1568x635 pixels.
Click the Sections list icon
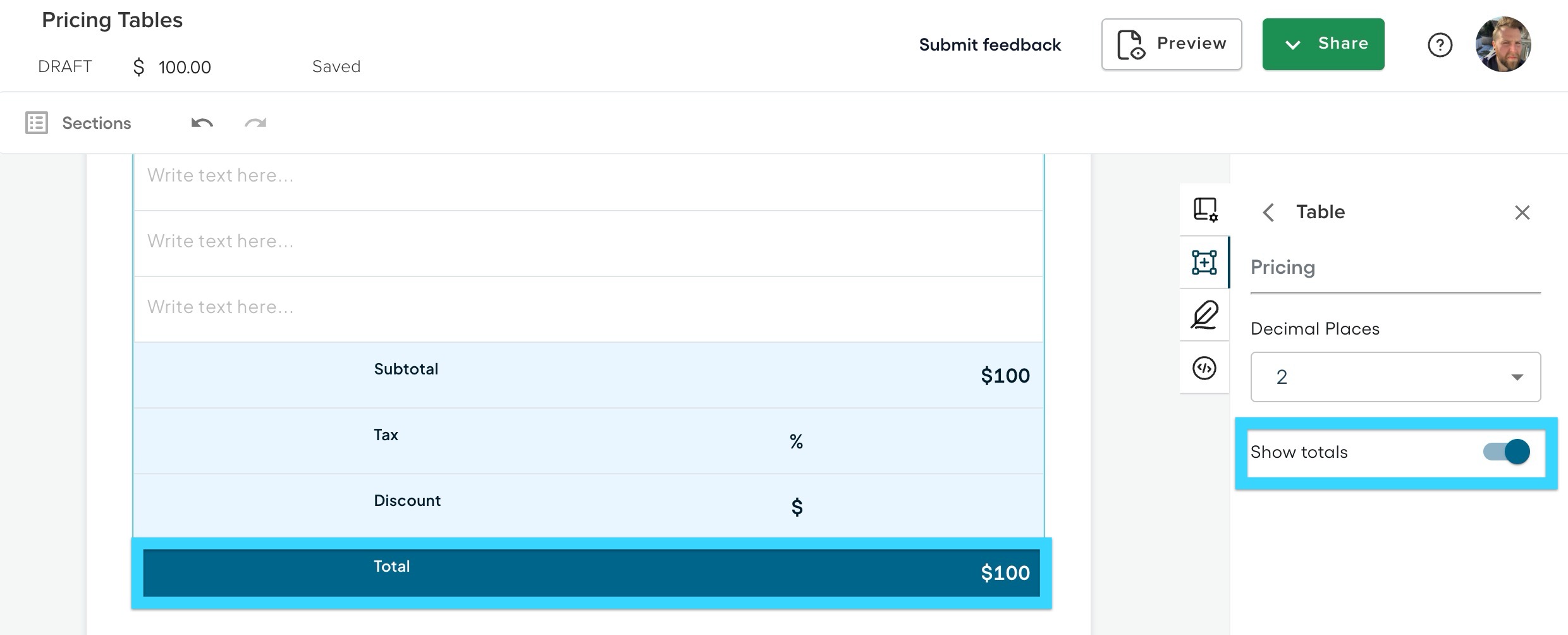[37, 123]
